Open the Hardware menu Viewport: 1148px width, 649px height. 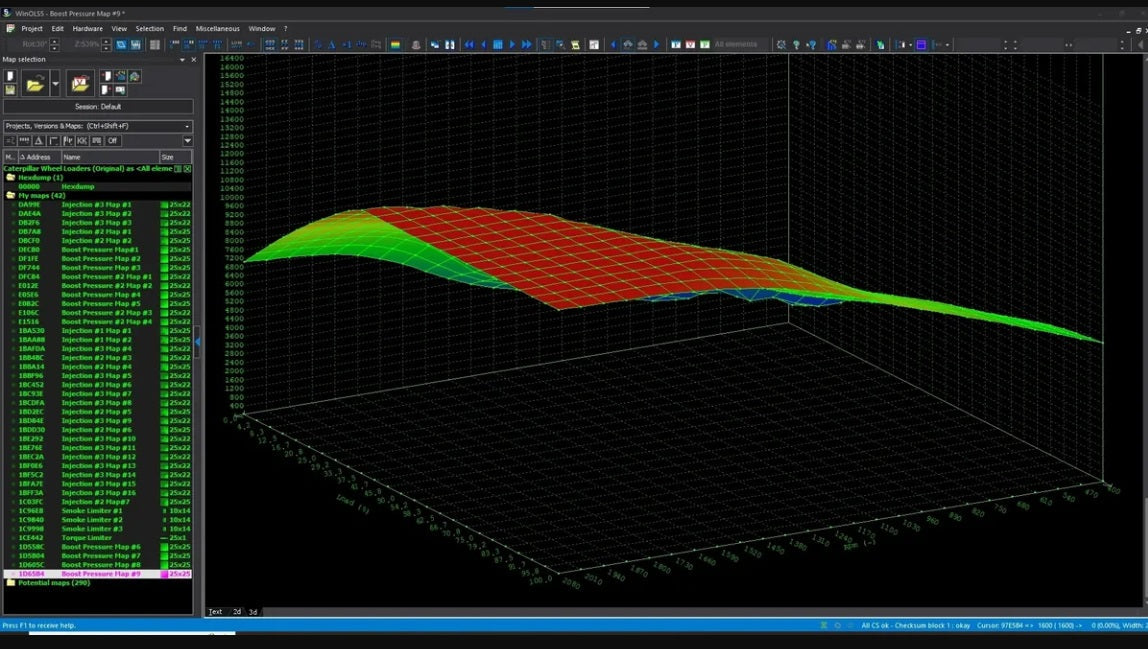87,29
